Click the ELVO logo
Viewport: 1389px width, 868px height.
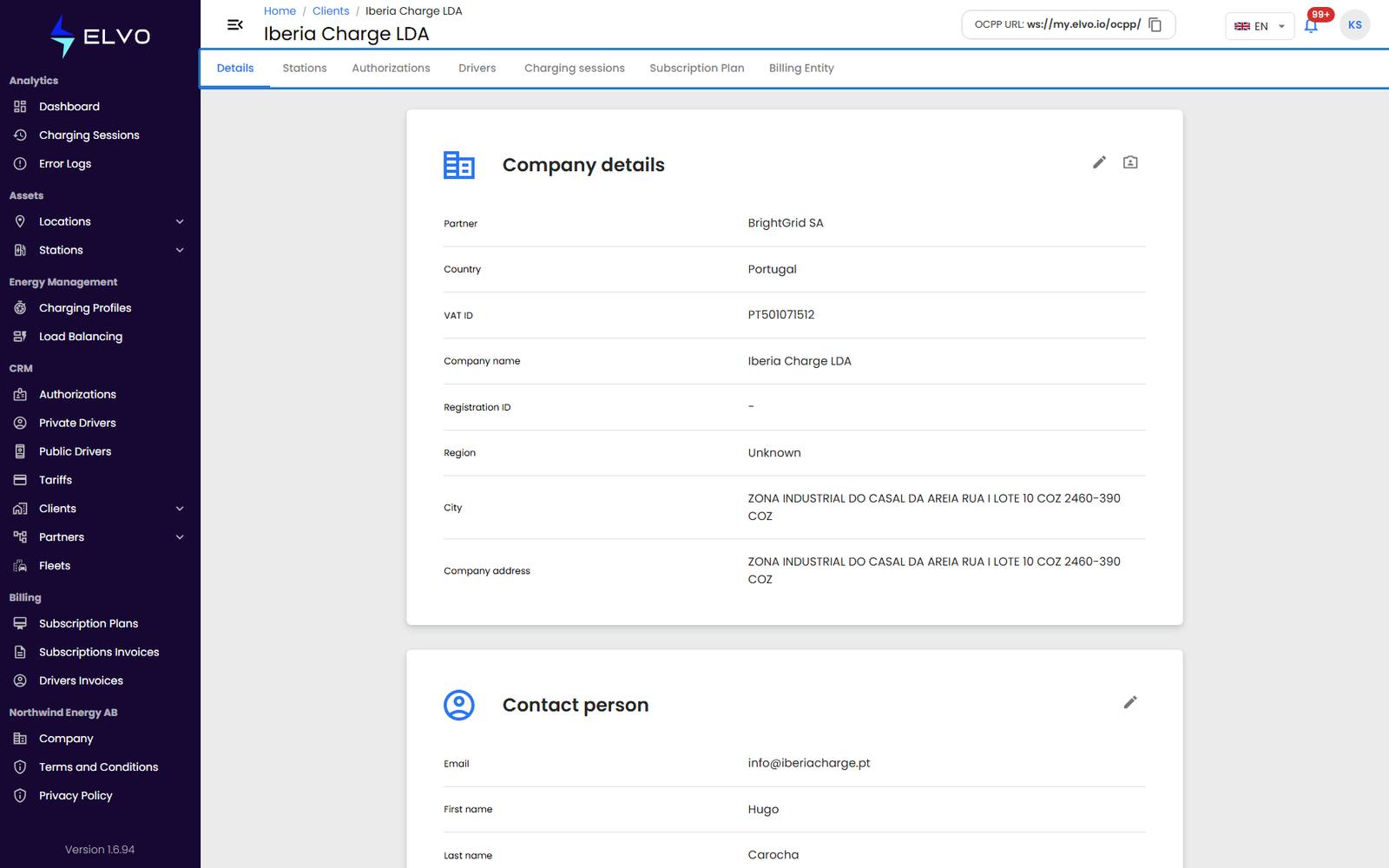100,36
